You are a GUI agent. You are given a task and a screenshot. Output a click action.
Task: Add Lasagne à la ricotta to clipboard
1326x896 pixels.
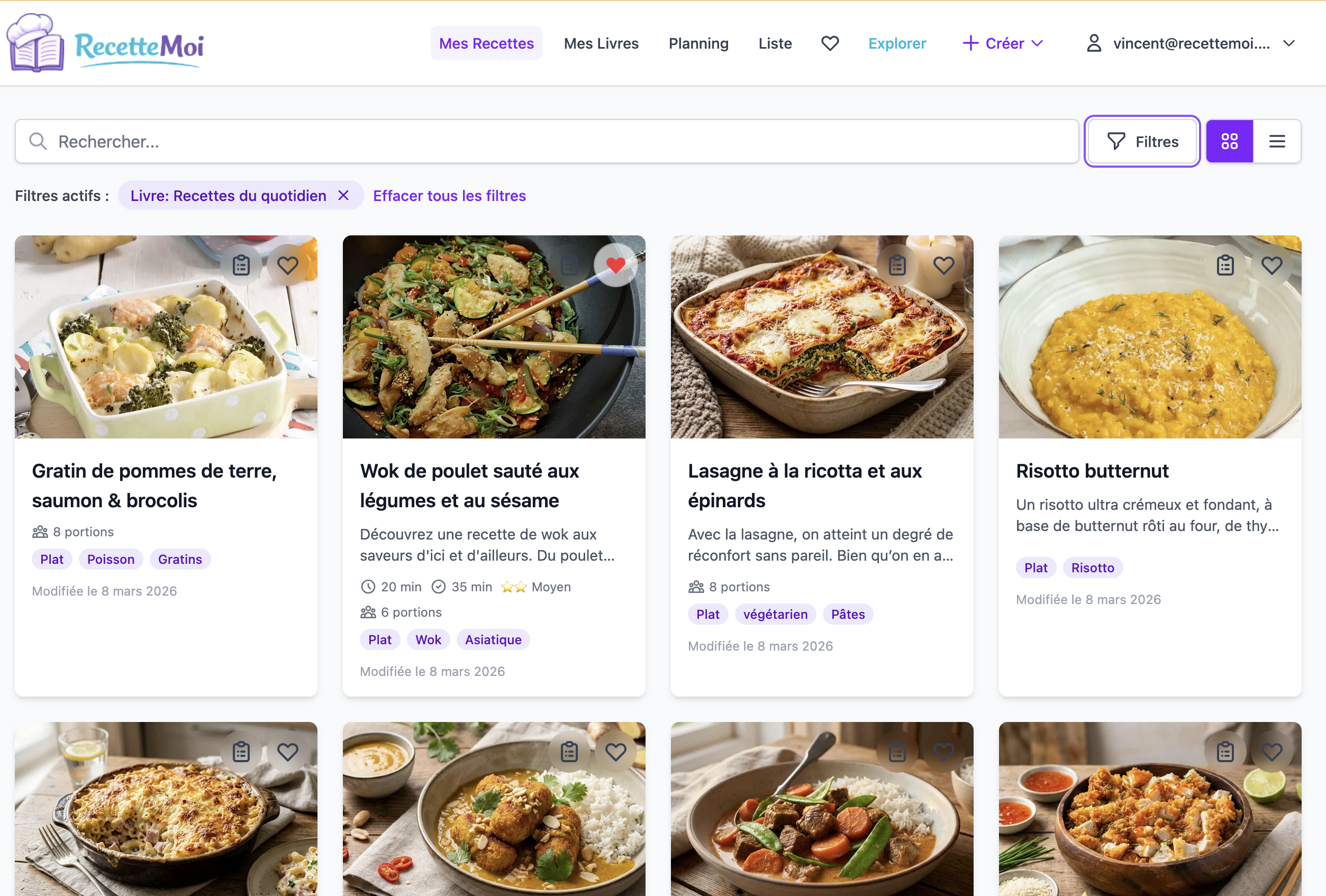(896, 264)
